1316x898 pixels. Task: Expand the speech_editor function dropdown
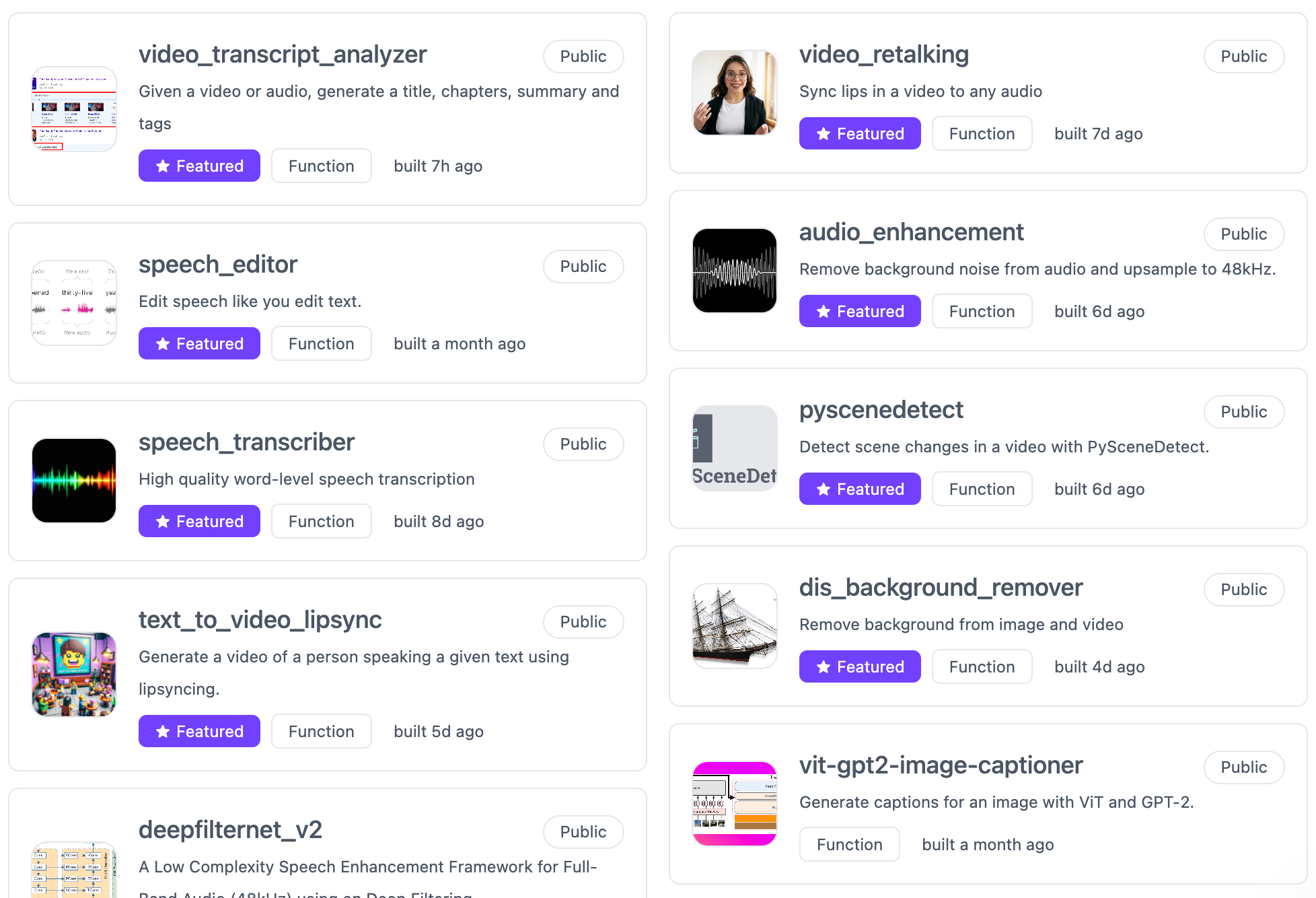(320, 343)
